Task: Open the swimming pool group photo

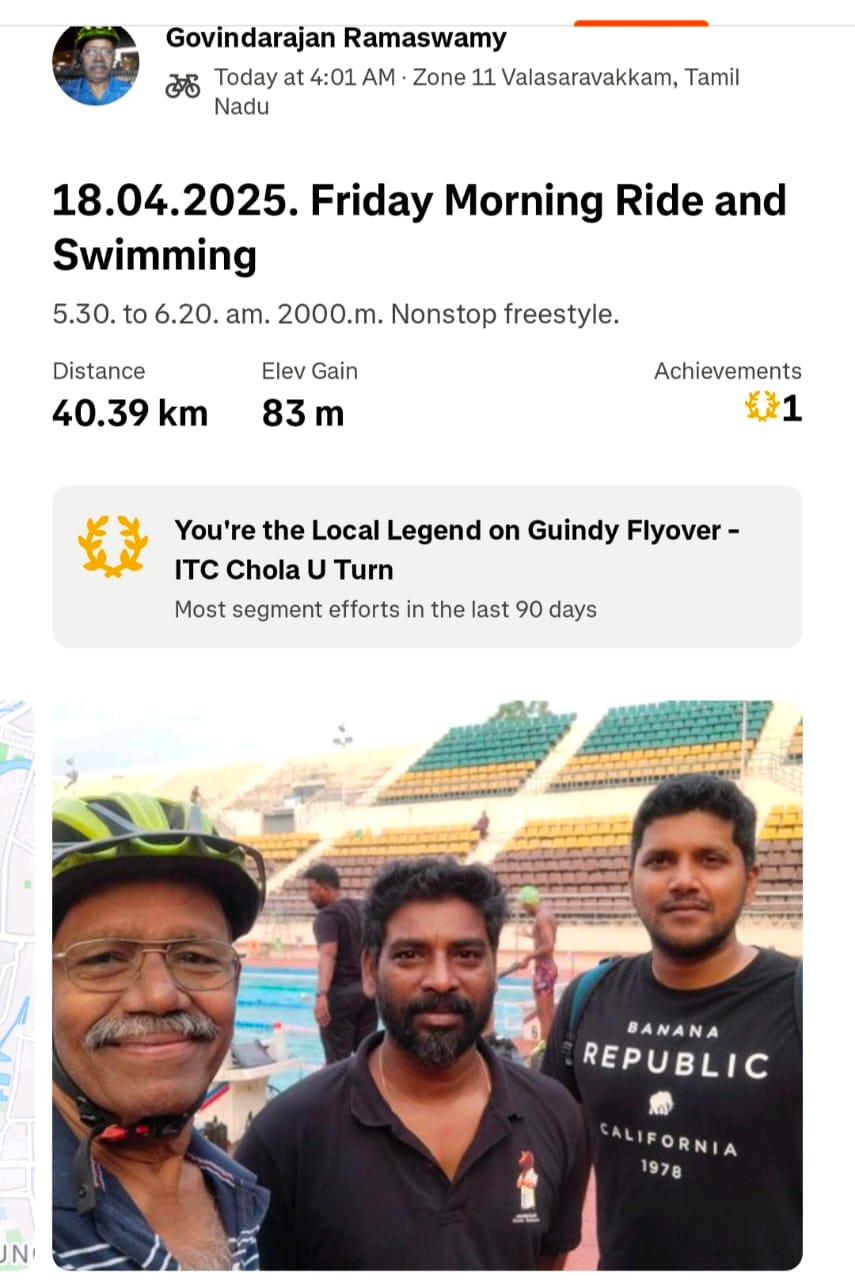Action: (x=427, y=985)
